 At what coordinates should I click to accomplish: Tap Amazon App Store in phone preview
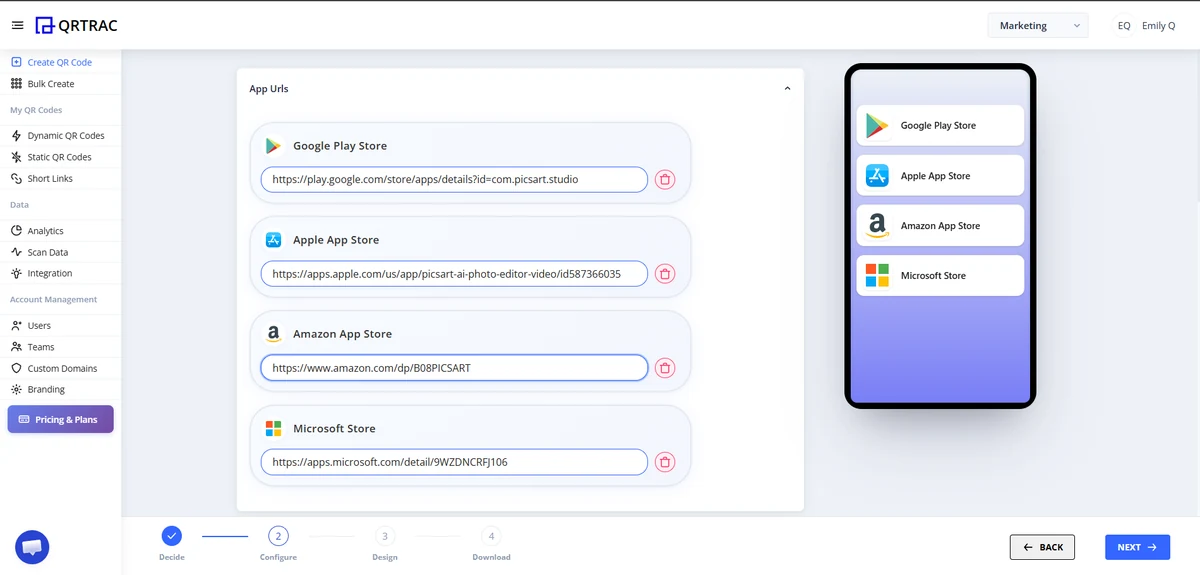(940, 226)
